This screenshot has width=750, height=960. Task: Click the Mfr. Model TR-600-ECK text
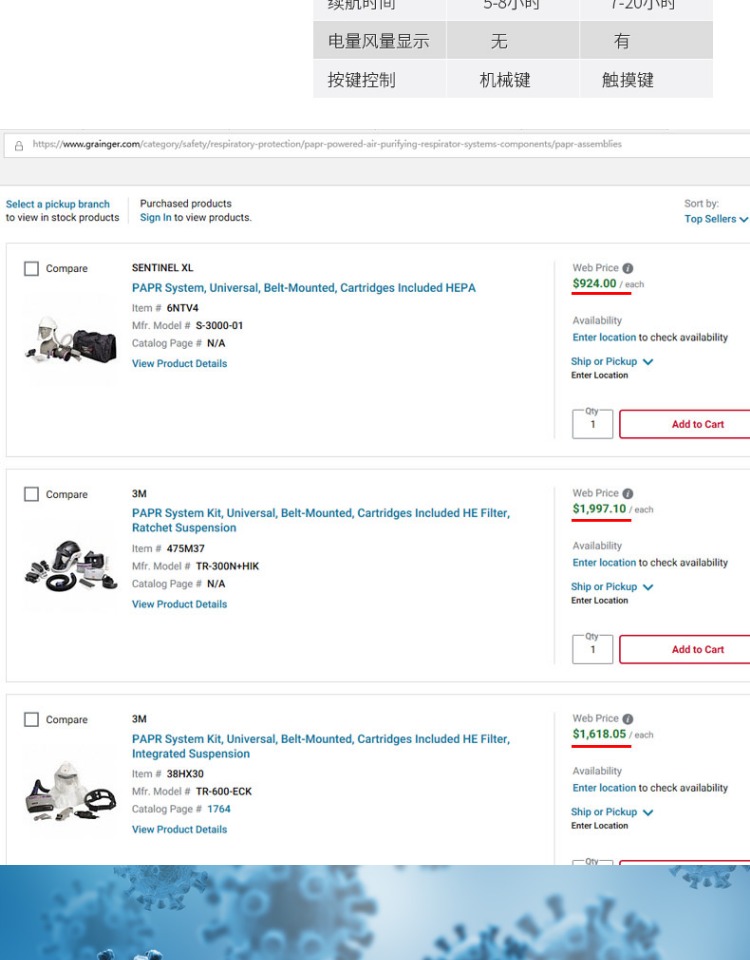223,792
